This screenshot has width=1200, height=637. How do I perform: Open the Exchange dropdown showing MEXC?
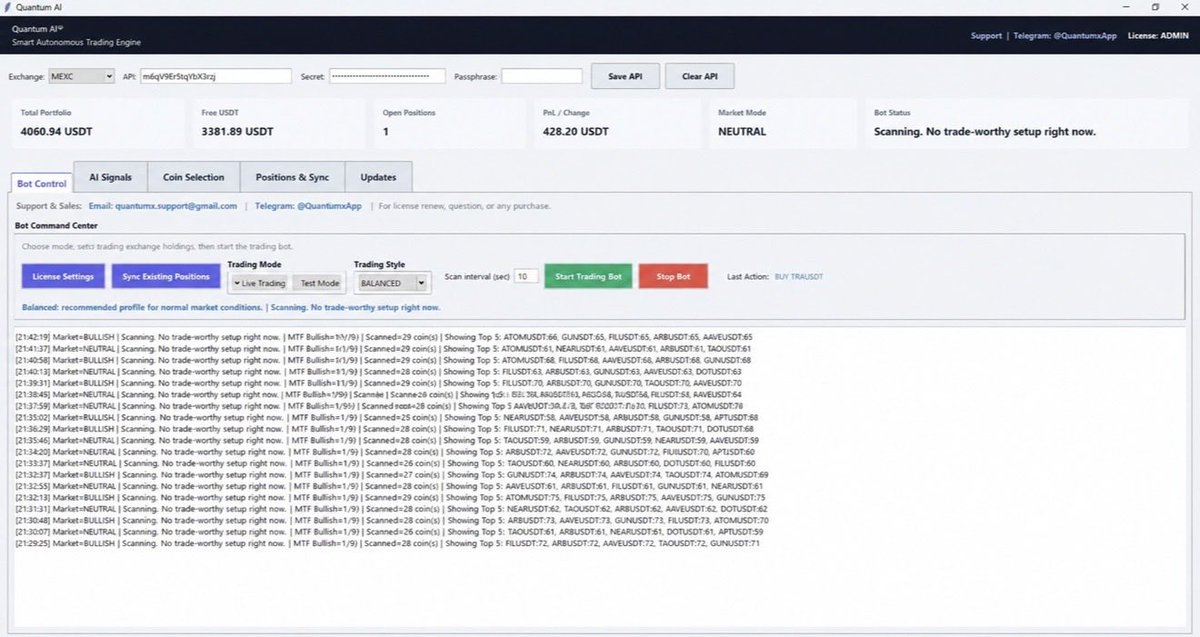81,76
